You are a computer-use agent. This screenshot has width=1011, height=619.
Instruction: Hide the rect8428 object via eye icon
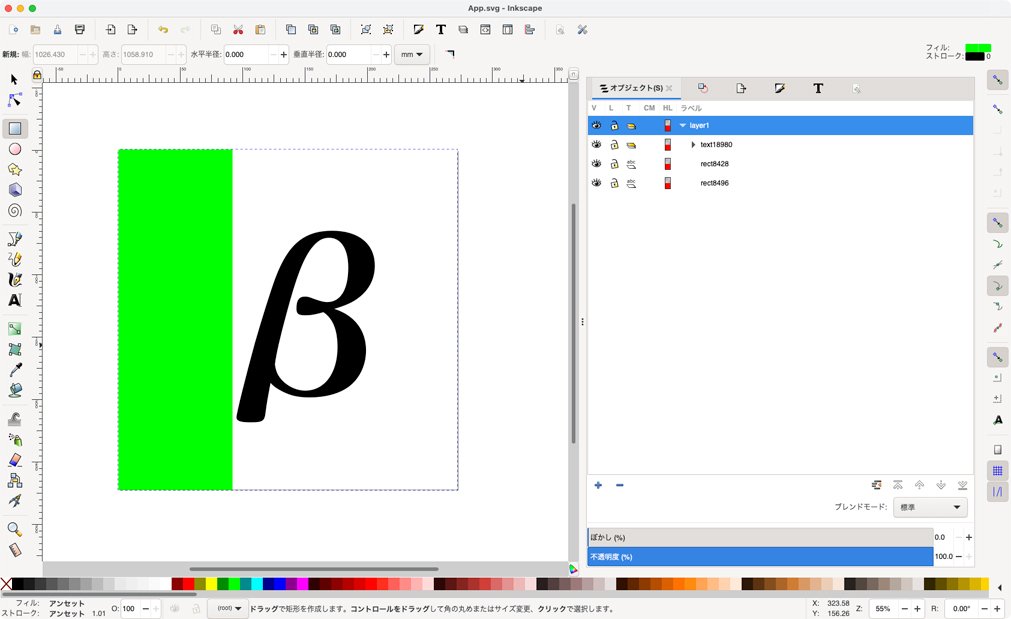(596, 164)
